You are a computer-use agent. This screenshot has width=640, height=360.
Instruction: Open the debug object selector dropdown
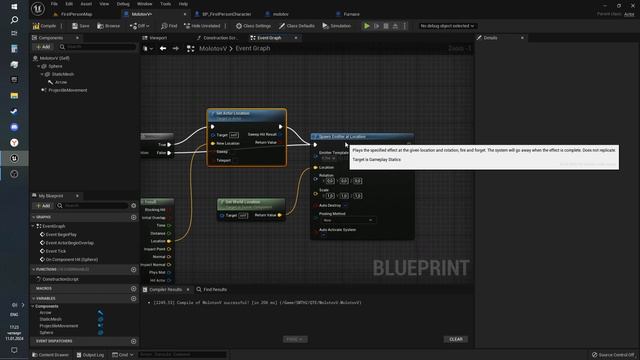(447, 26)
